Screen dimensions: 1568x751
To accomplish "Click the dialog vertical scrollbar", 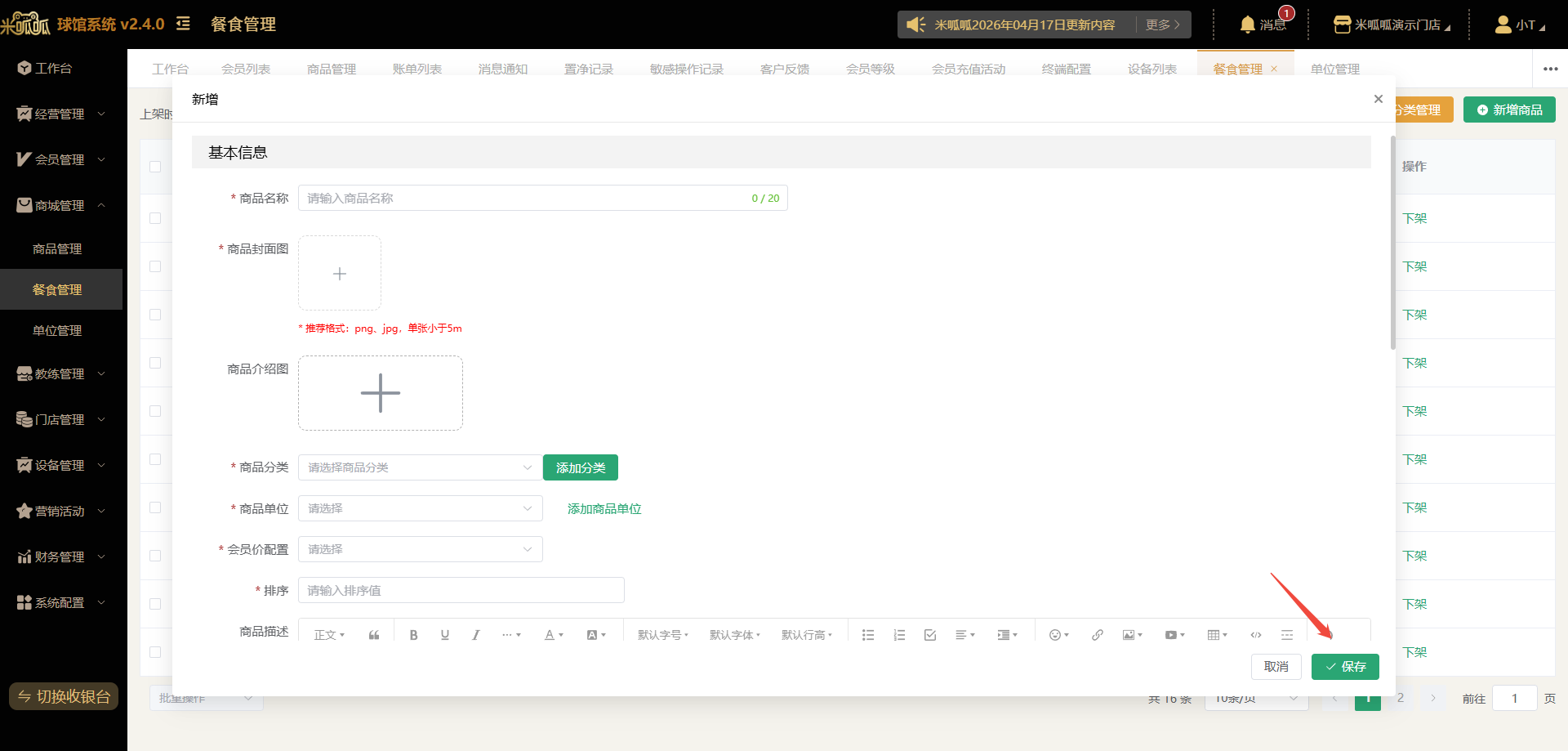I will [1393, 243].
